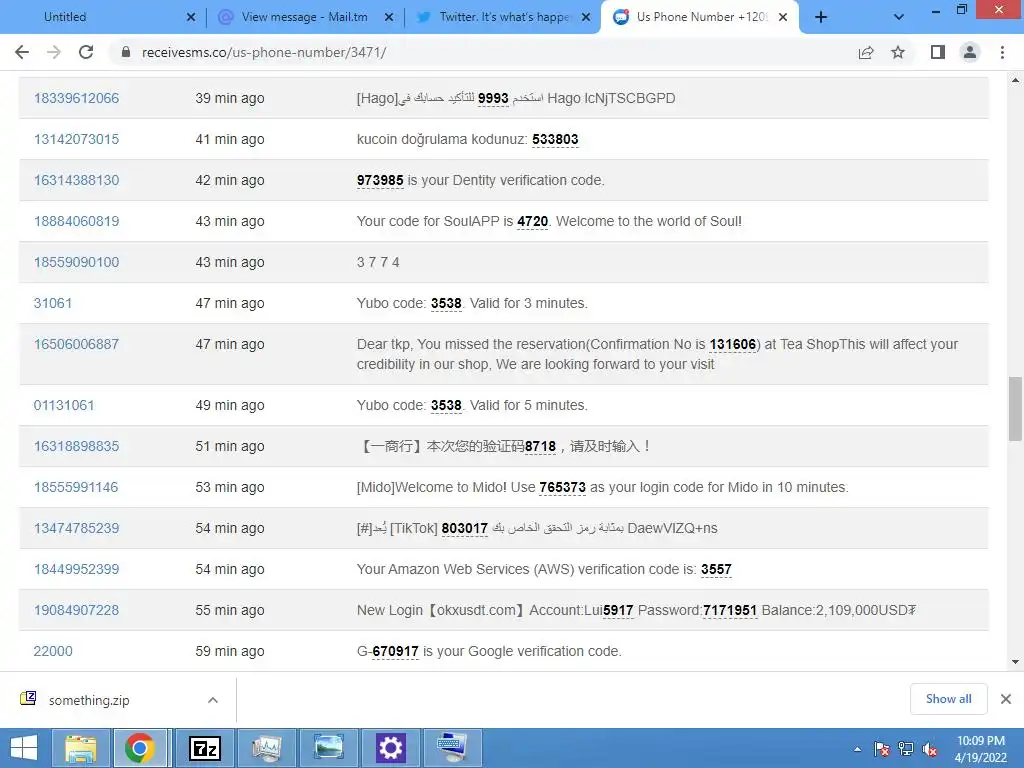
Task: Close the Untitled tab
Action: 191,18
